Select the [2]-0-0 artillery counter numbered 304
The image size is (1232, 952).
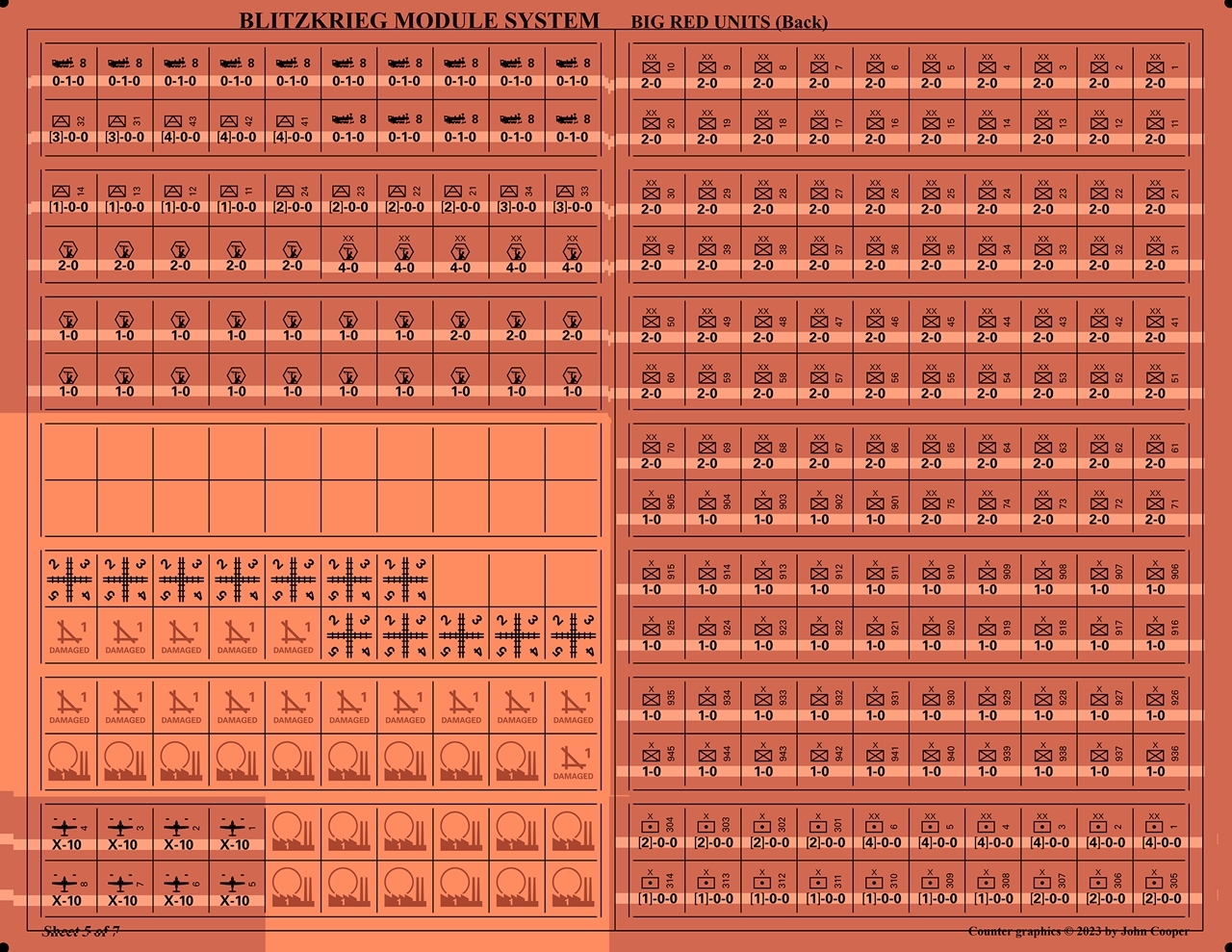point(658,832)
